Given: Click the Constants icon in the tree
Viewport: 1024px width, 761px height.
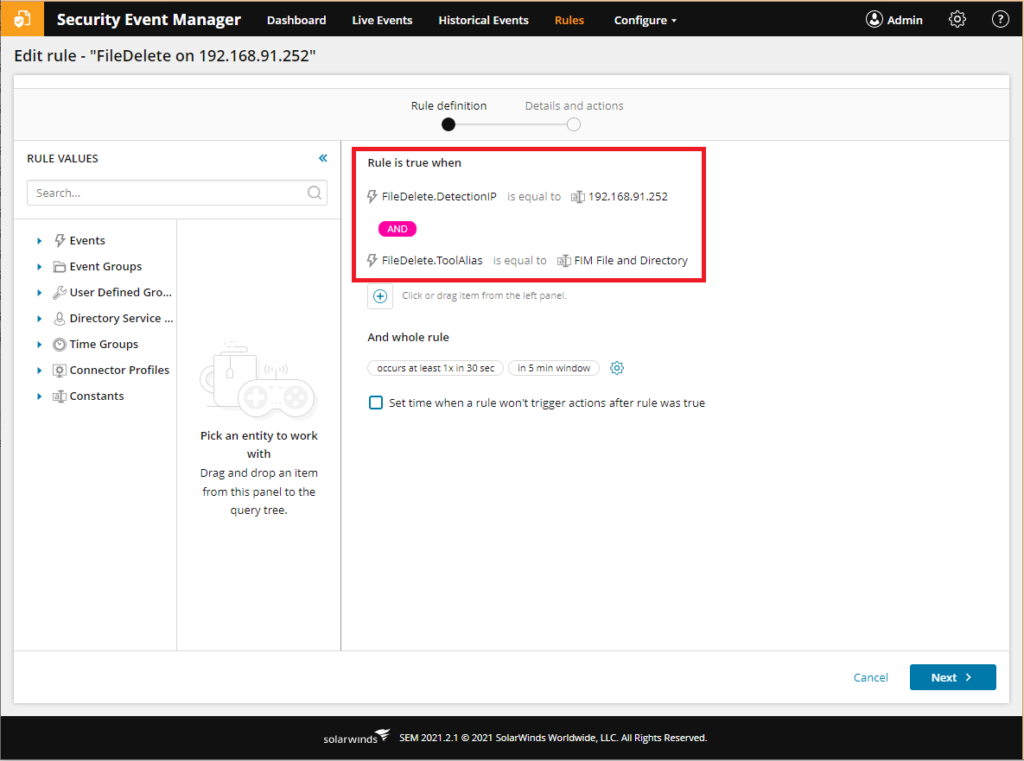Looking at the screenshot, I should point(59,396).
